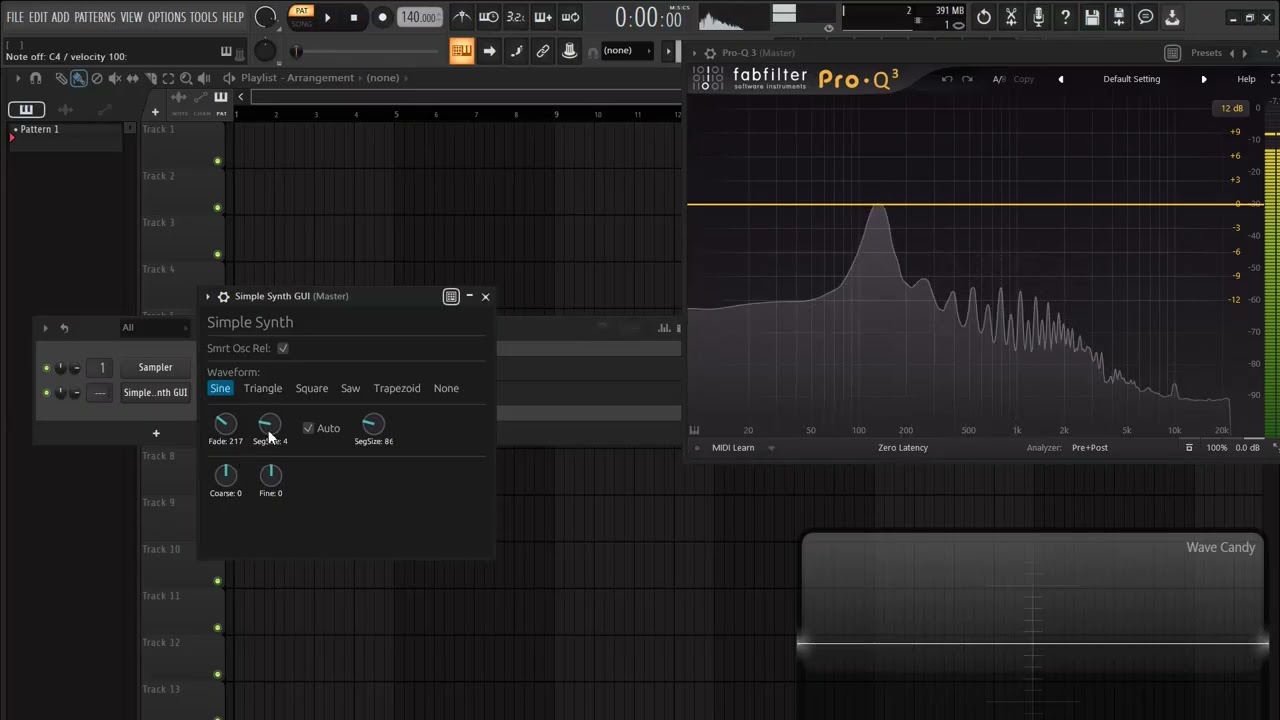Expand Simple Synth GUI window menu arrow
This screenshot has height=720, width=1280.
[x=208, y=296]
